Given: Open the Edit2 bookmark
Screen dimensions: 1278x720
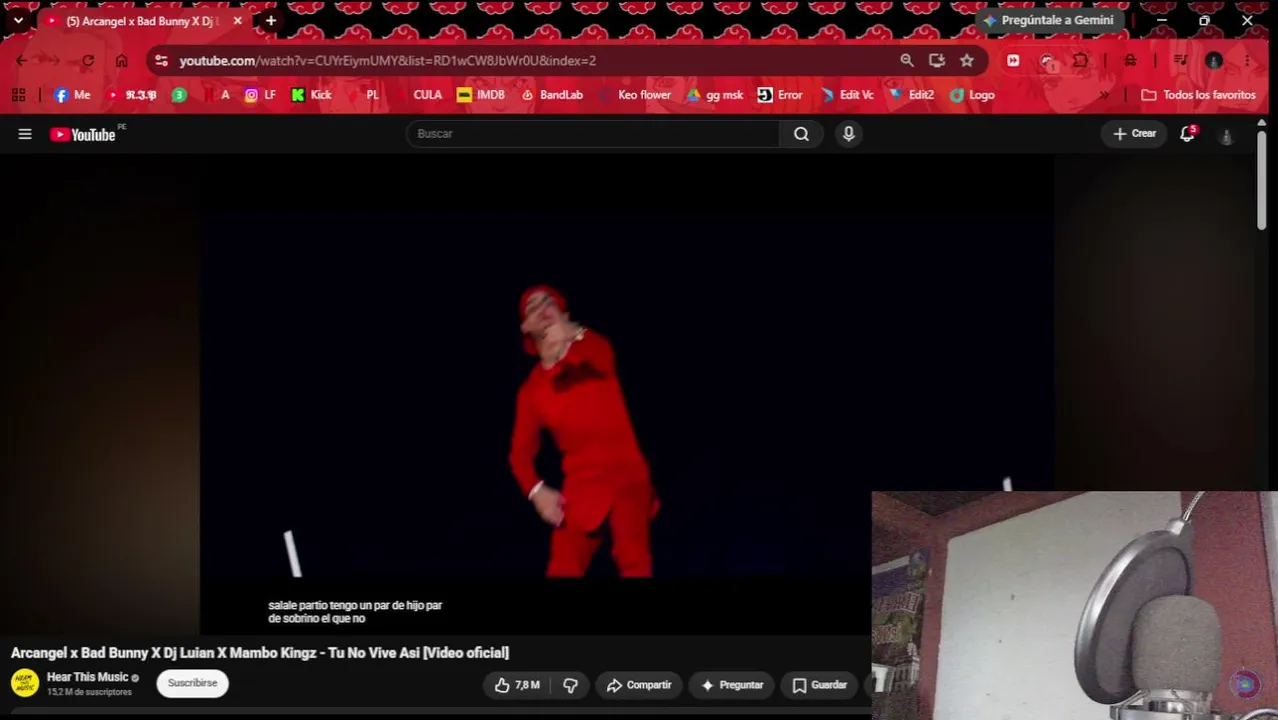Looking at the screenshot, I should [x=911, y=95].
